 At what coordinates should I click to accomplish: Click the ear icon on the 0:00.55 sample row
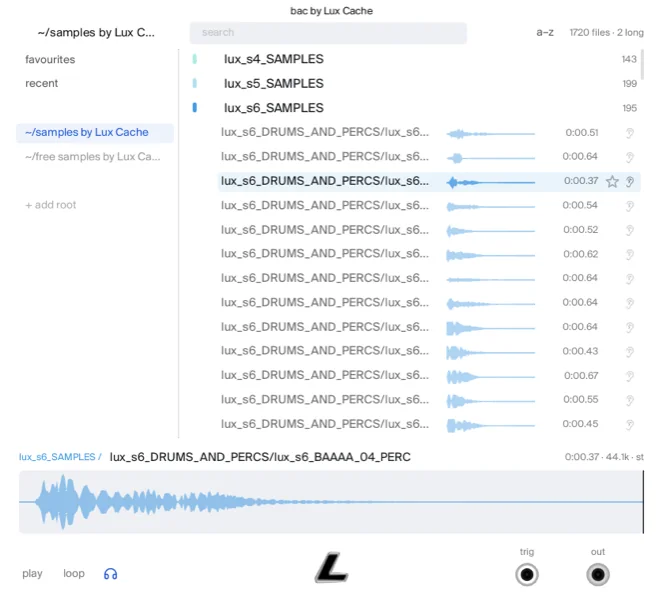click(x=630, y=400)
